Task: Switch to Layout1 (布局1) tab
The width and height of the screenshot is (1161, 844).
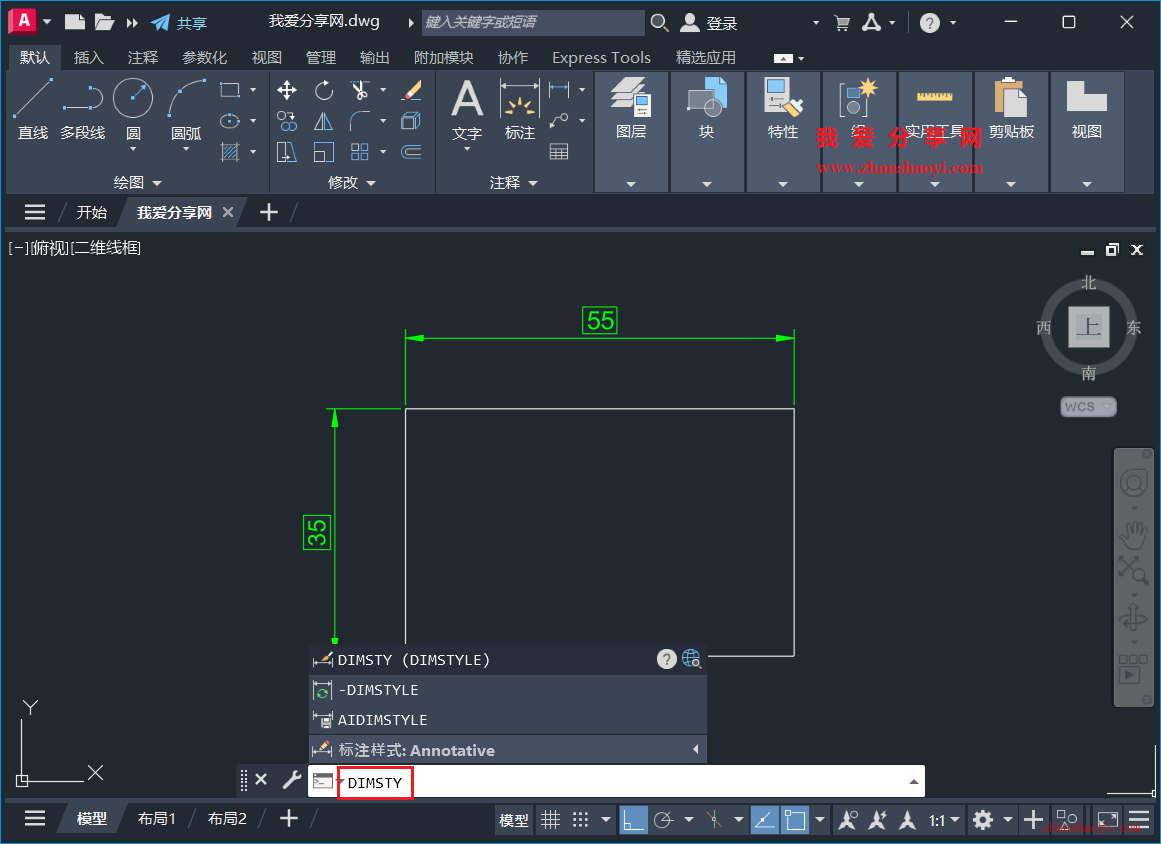Action: (x=156, y=819)
